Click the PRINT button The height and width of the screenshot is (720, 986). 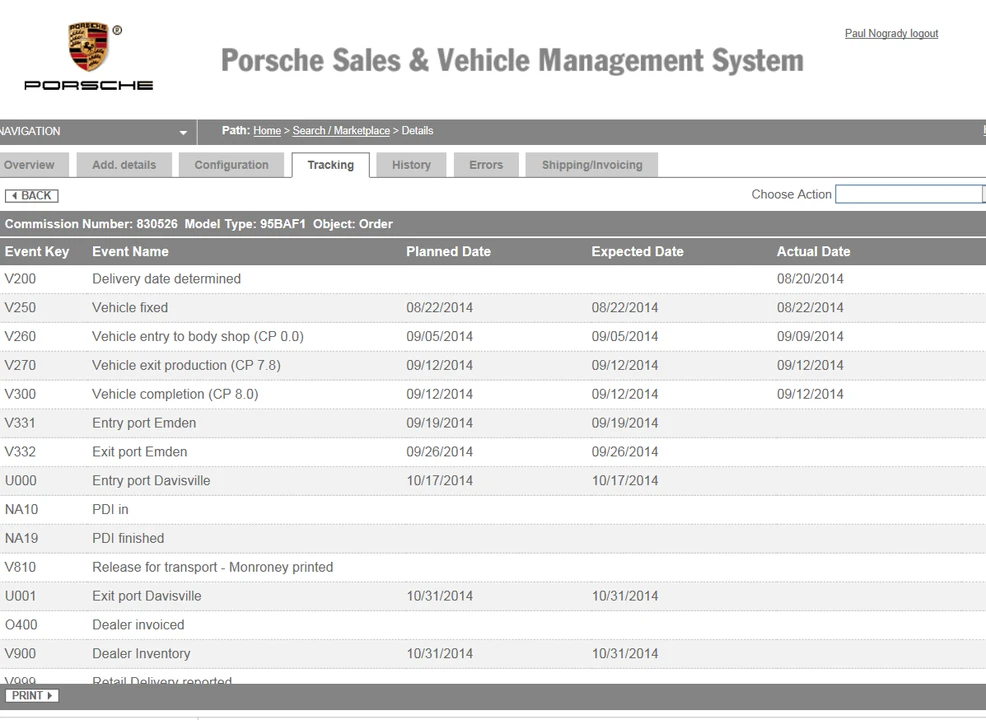click(31, 695)
